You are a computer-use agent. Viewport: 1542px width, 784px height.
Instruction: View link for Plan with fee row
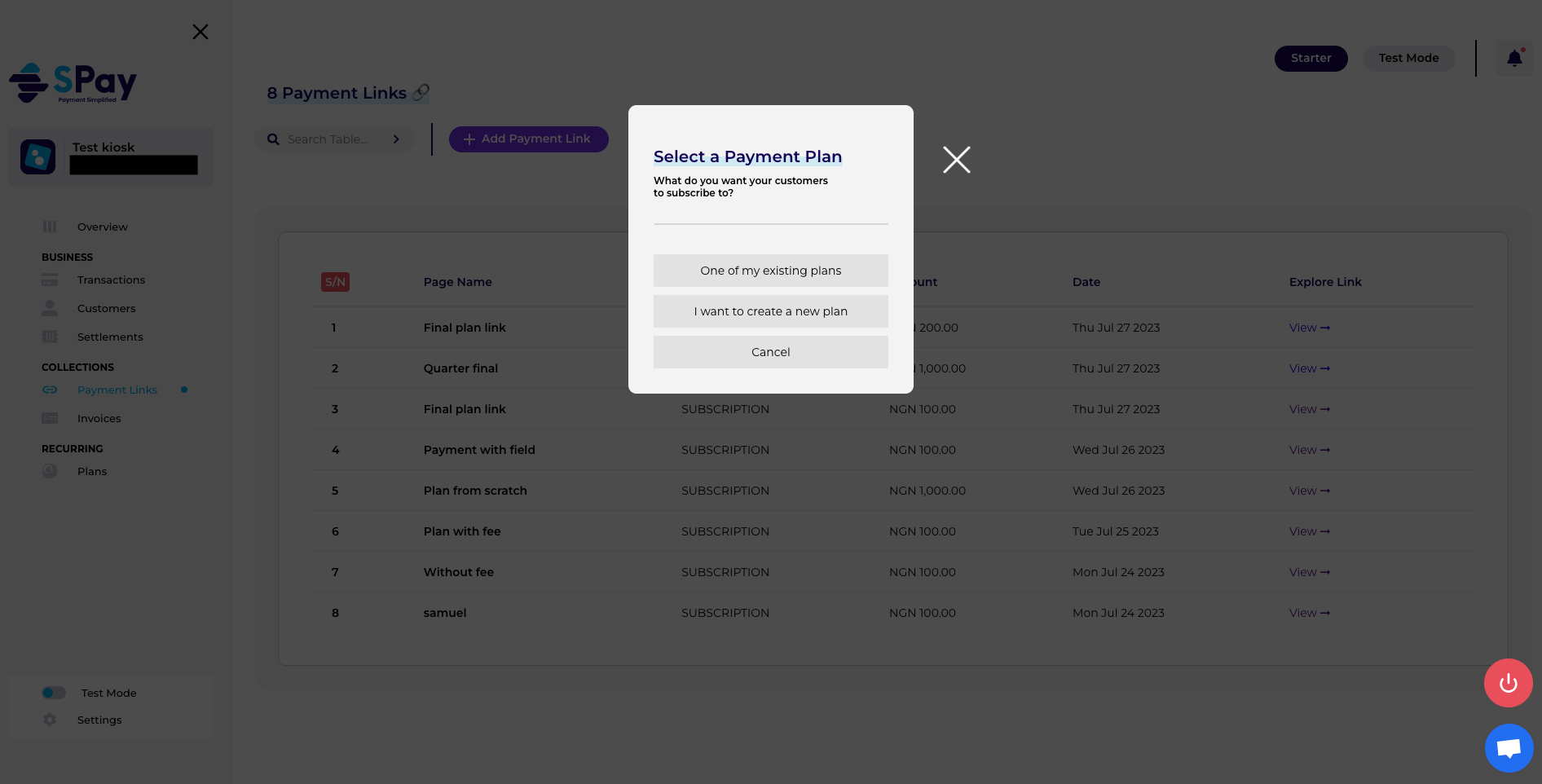[1310, 531]
